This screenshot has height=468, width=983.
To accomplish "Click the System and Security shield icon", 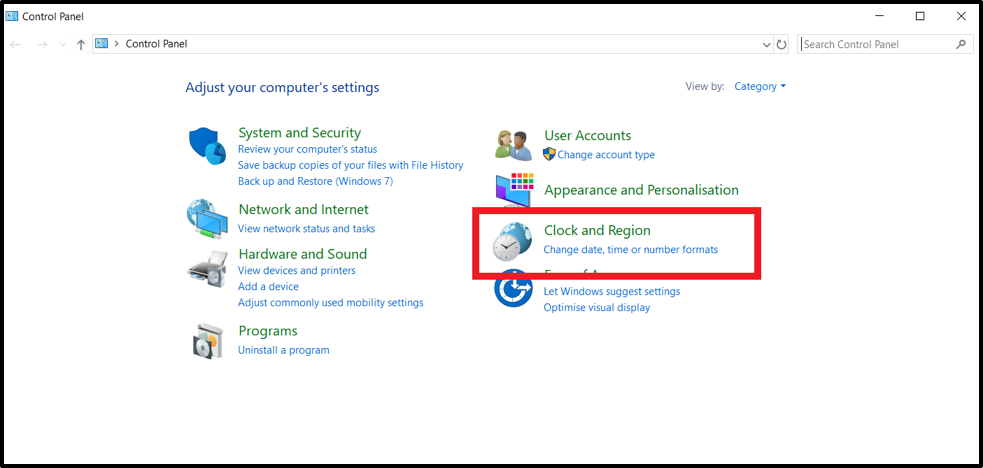I will 208,147.
